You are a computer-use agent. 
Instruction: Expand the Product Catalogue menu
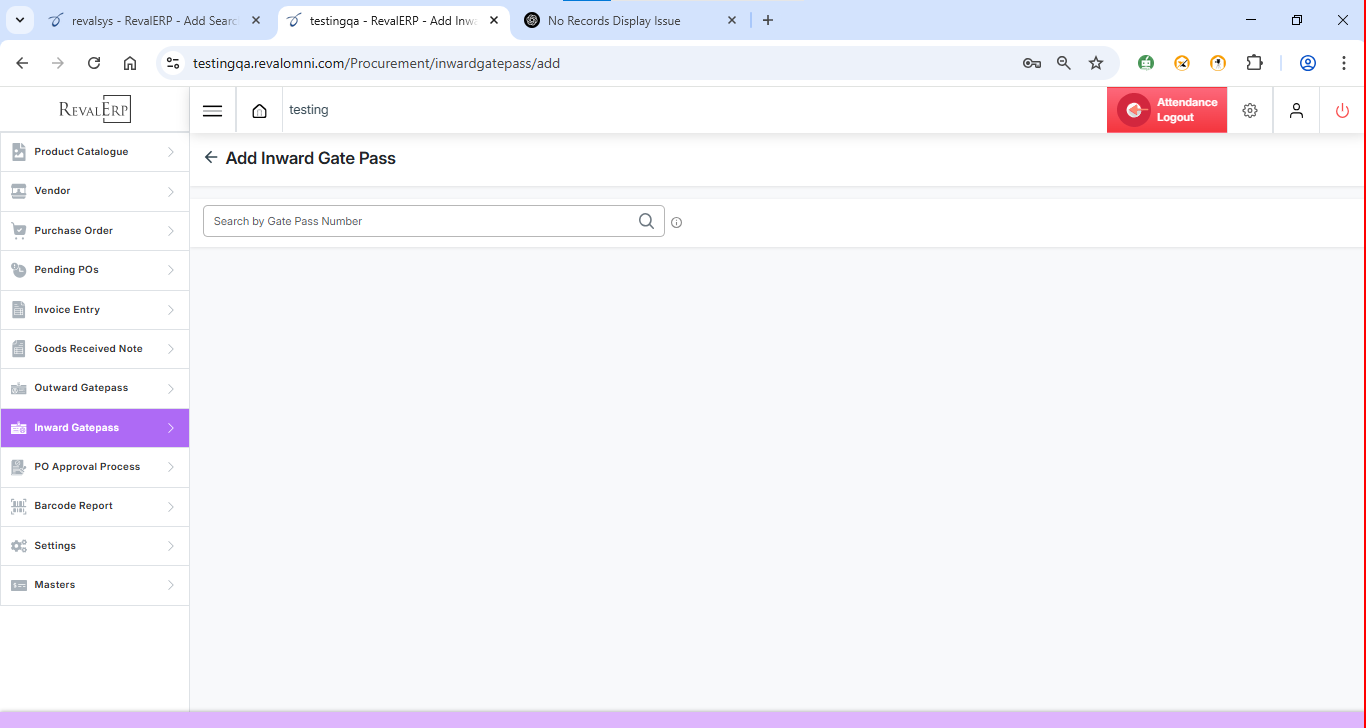coord(81,152)
